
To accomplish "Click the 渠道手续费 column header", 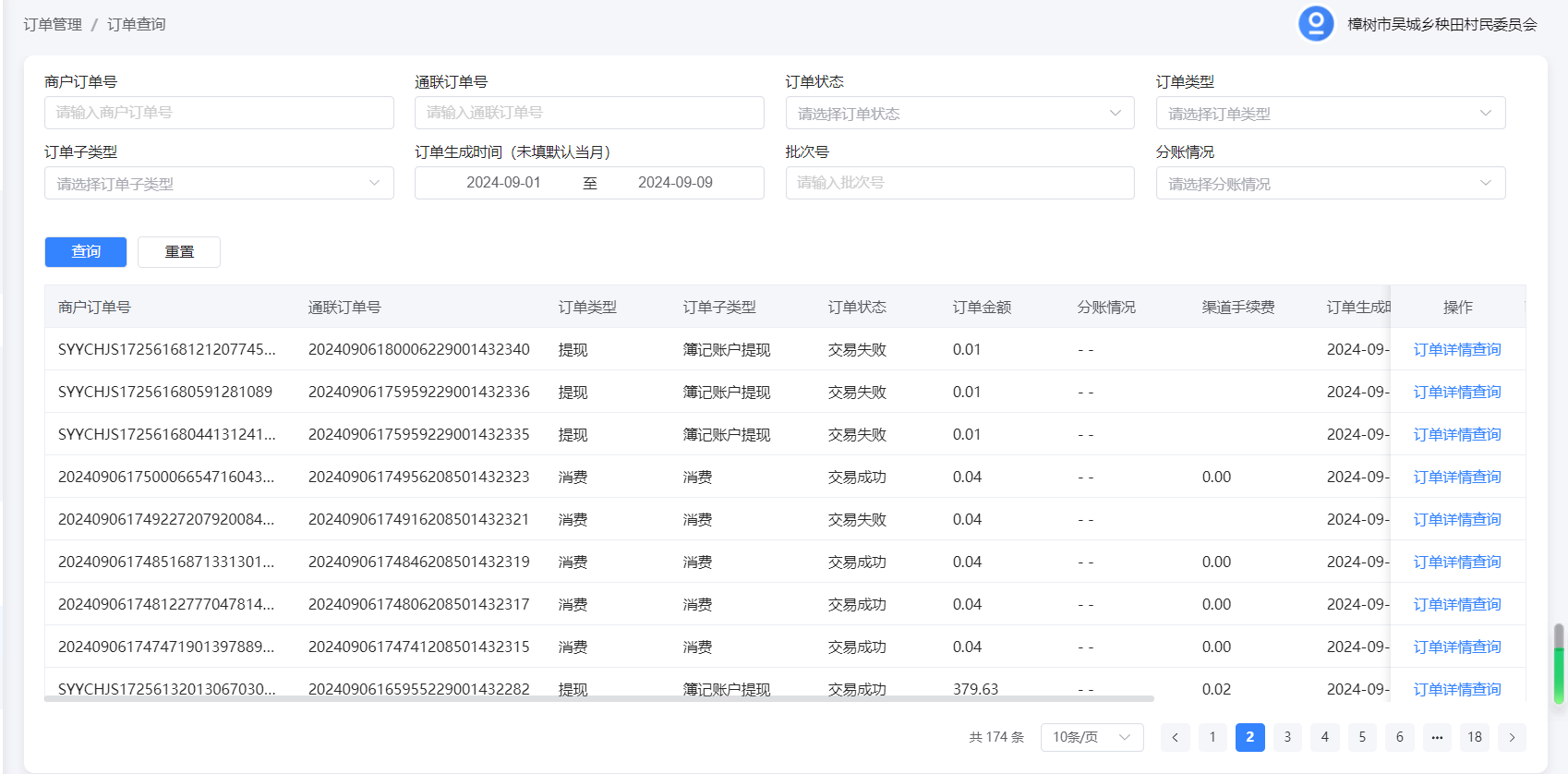I will click(x=1238, y=308).
